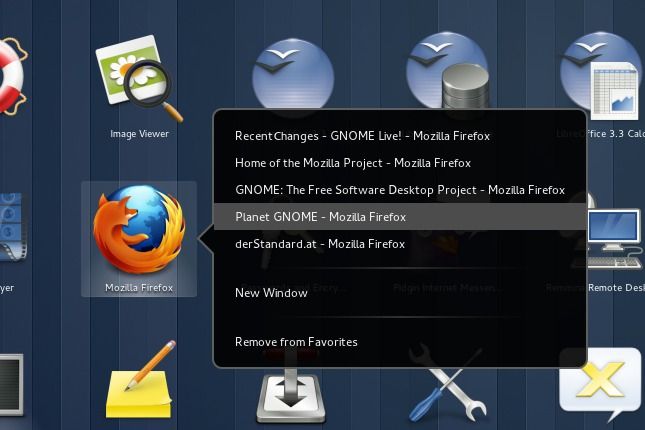Click the monitor icon at bottom left
This screenshot has height=430, width=645.
8,385
